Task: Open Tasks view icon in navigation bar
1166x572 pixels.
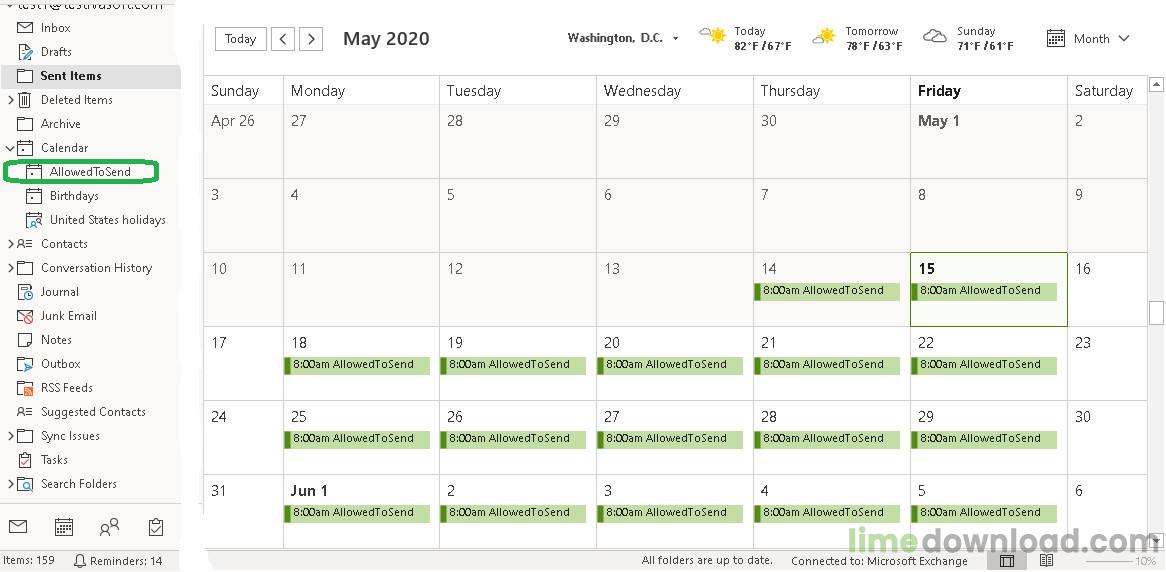Action: 155,527
